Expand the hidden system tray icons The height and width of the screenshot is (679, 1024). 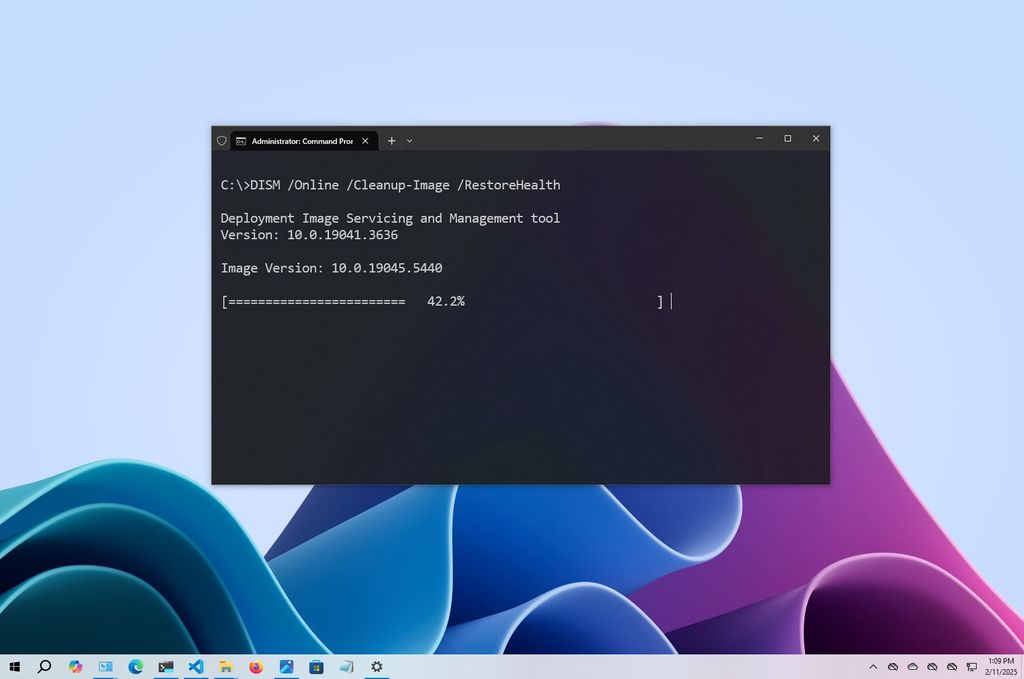coord(874,667)
